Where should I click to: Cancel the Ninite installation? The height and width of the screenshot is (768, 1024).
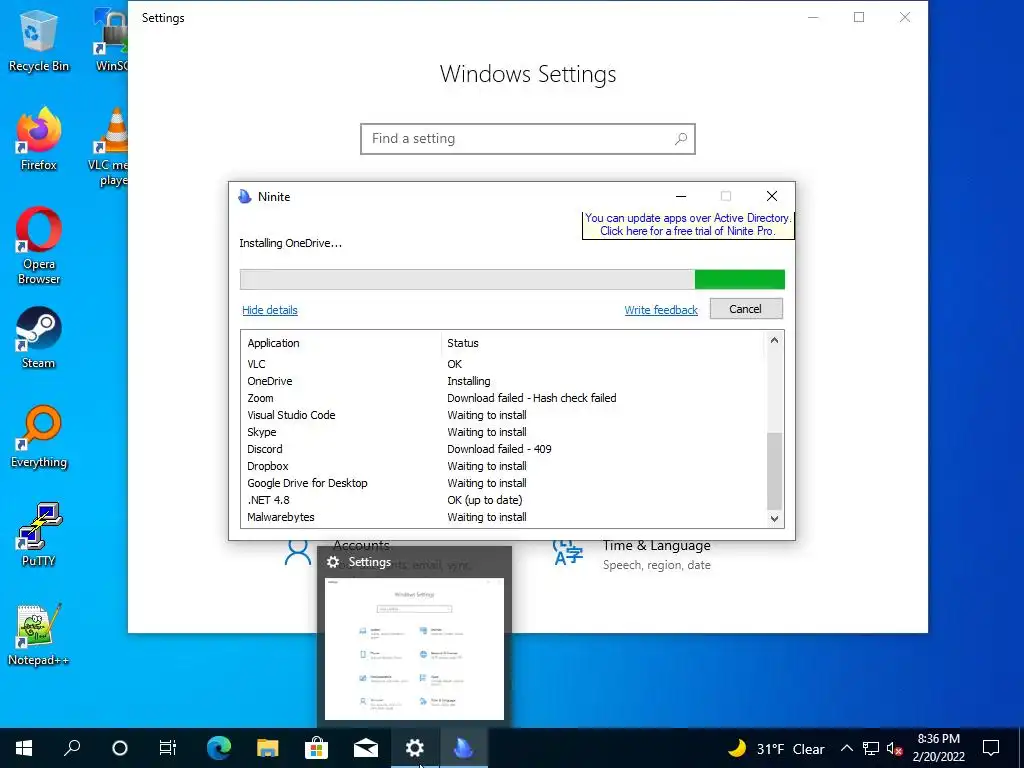coord(746,309)
